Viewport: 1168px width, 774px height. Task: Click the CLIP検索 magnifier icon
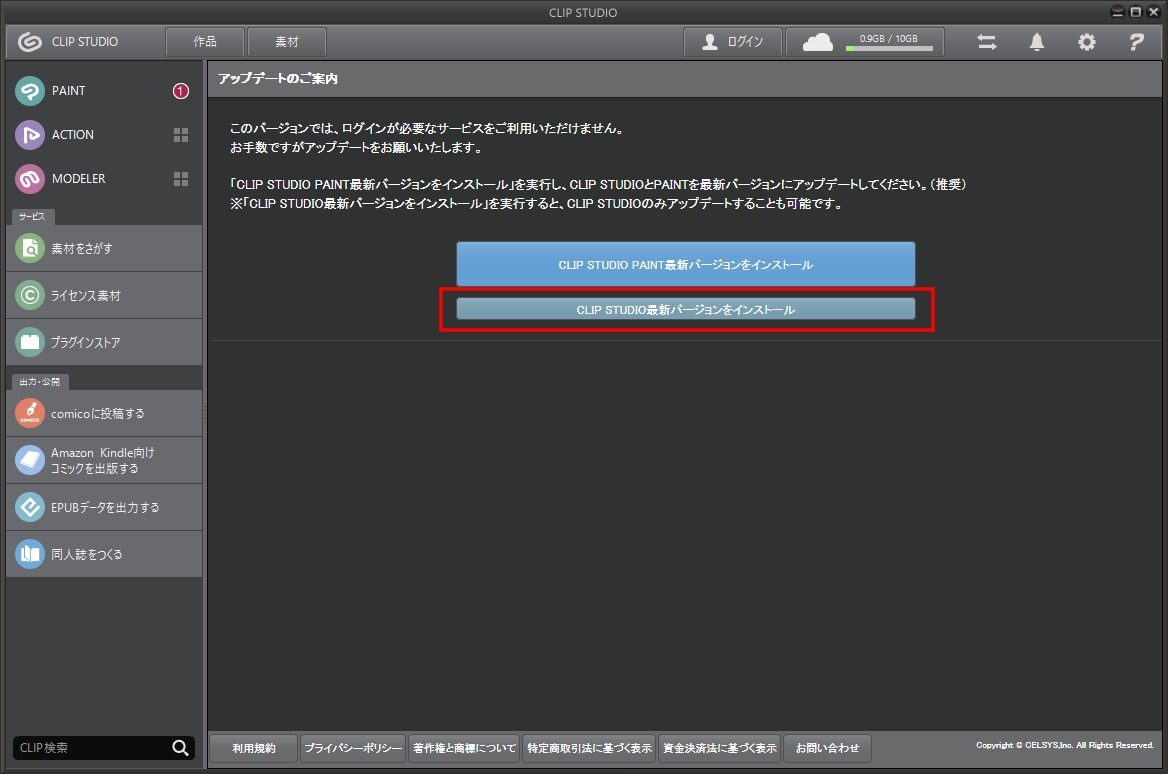[180, 747]
